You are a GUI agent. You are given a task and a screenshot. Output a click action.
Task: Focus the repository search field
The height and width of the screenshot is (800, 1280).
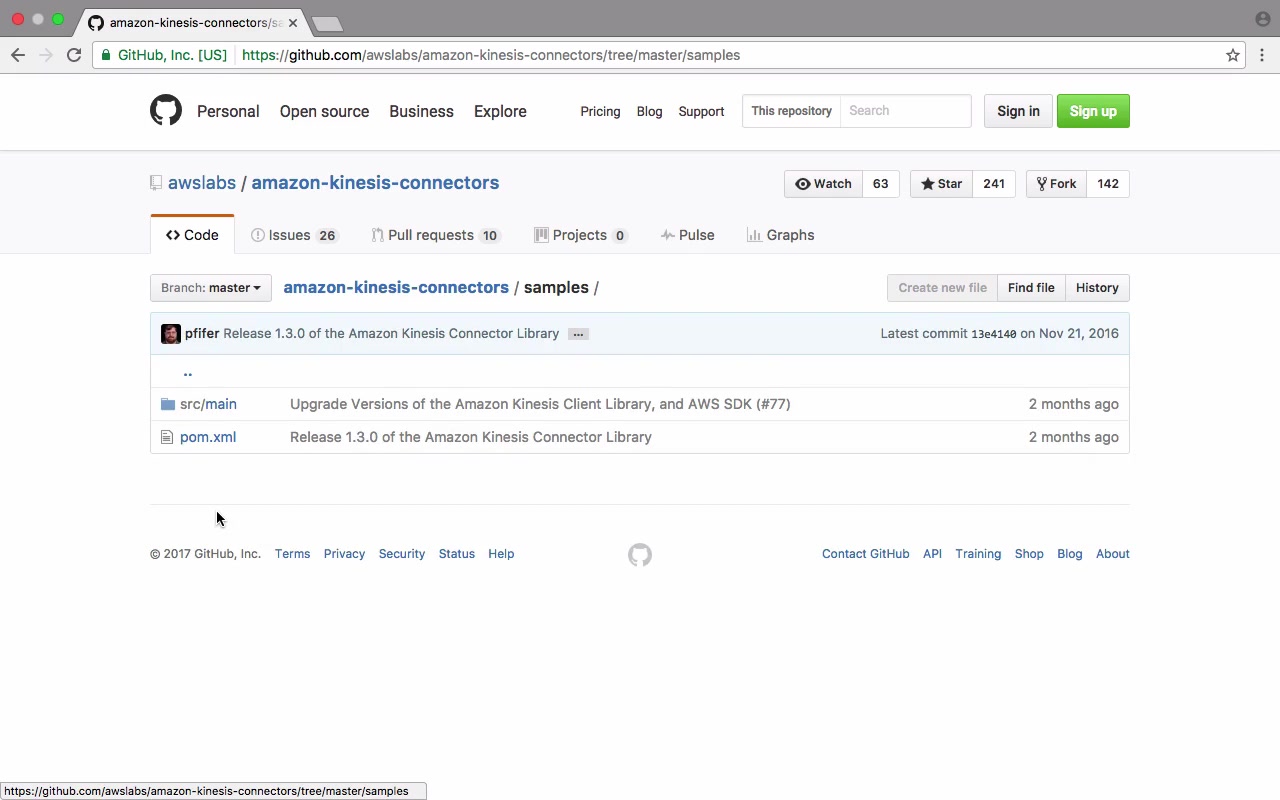pos(906,111)
